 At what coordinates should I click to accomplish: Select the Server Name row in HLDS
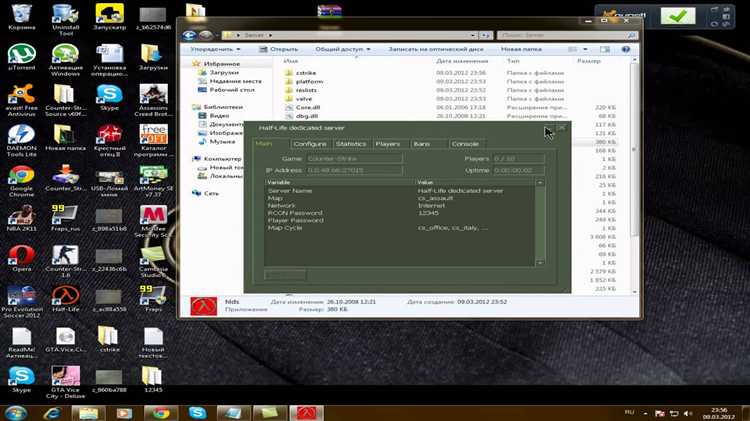coord(400,190)
